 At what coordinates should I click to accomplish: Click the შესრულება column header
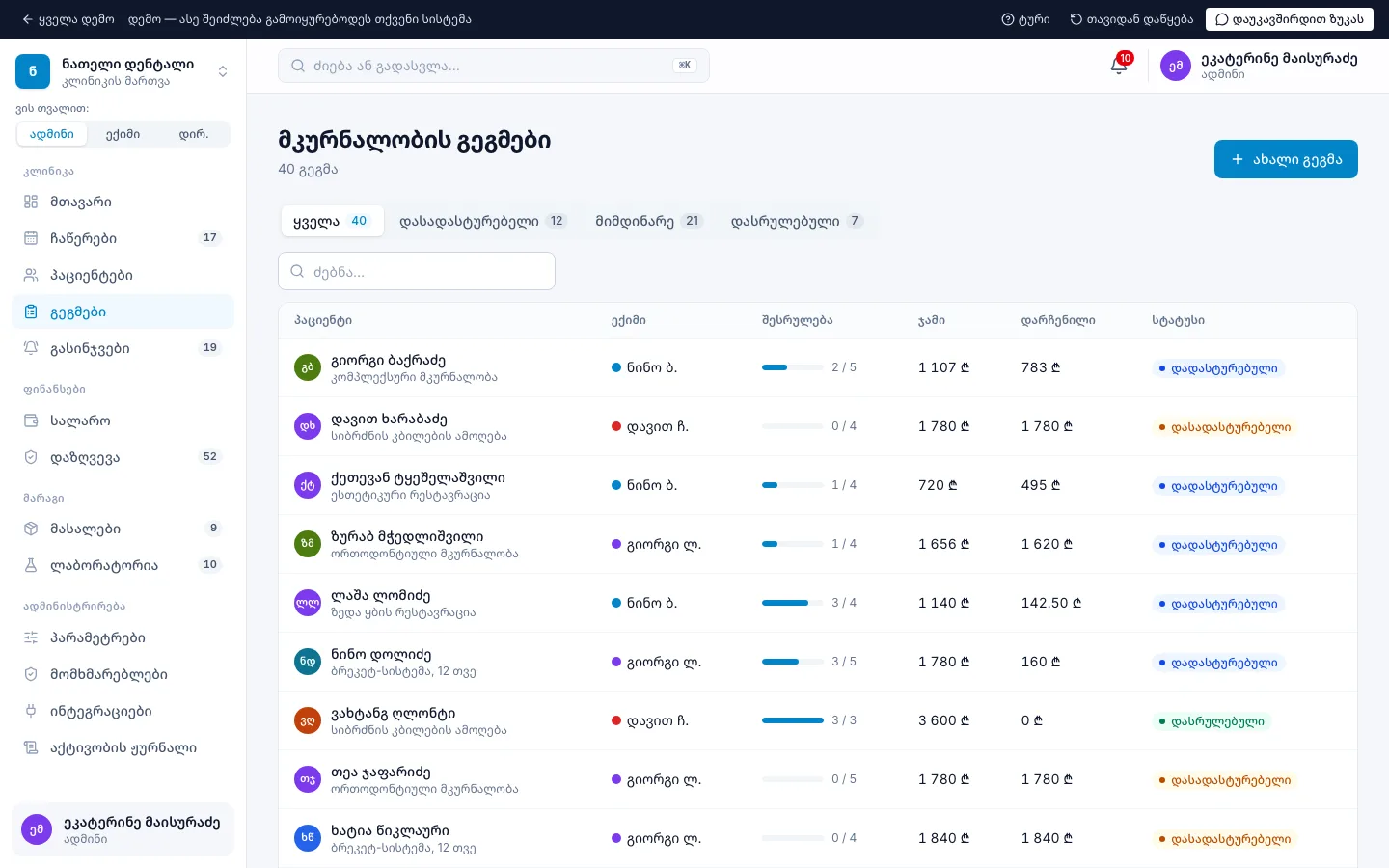(798, 320)
